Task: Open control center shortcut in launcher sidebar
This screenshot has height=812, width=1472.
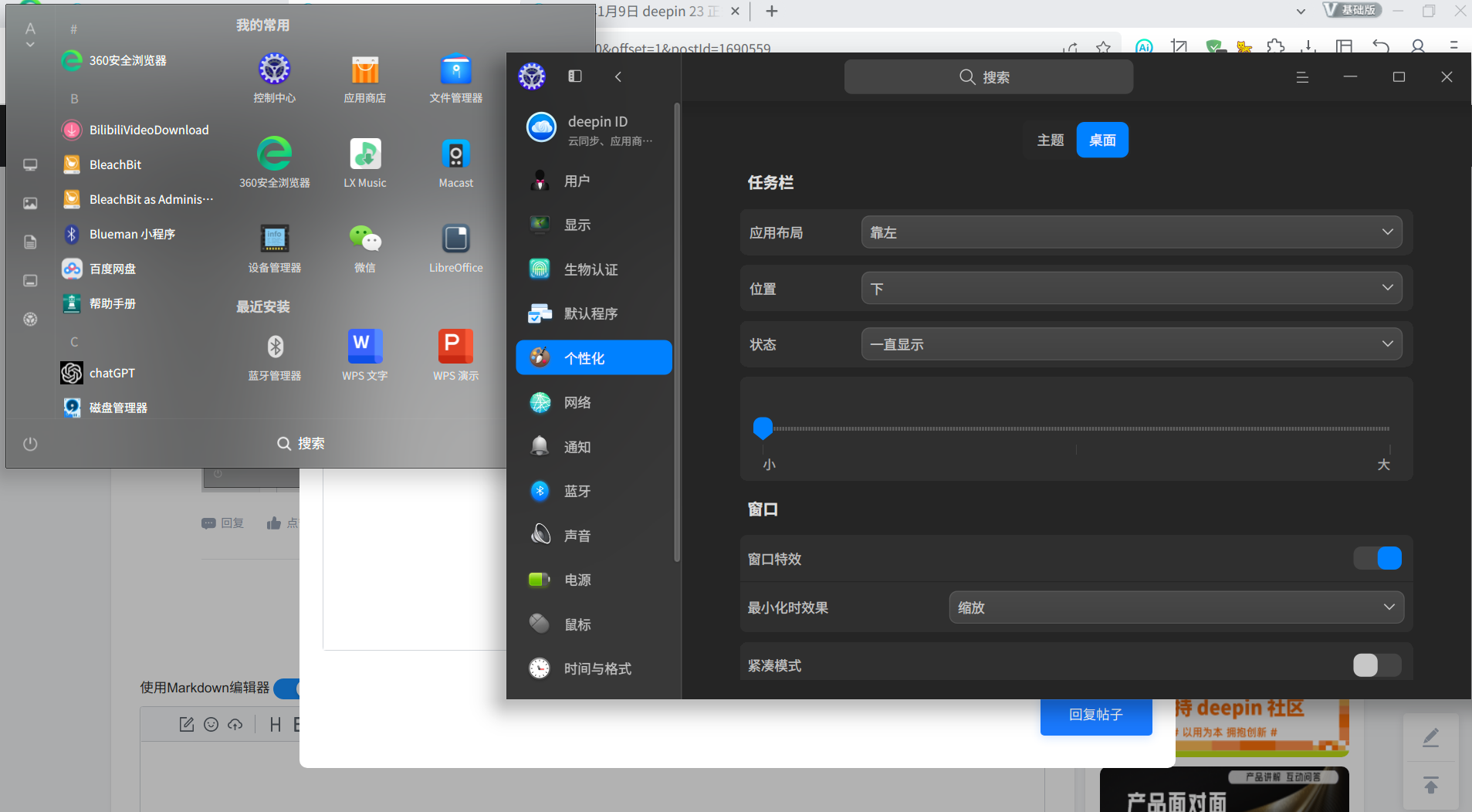Action: pos(30,319)
